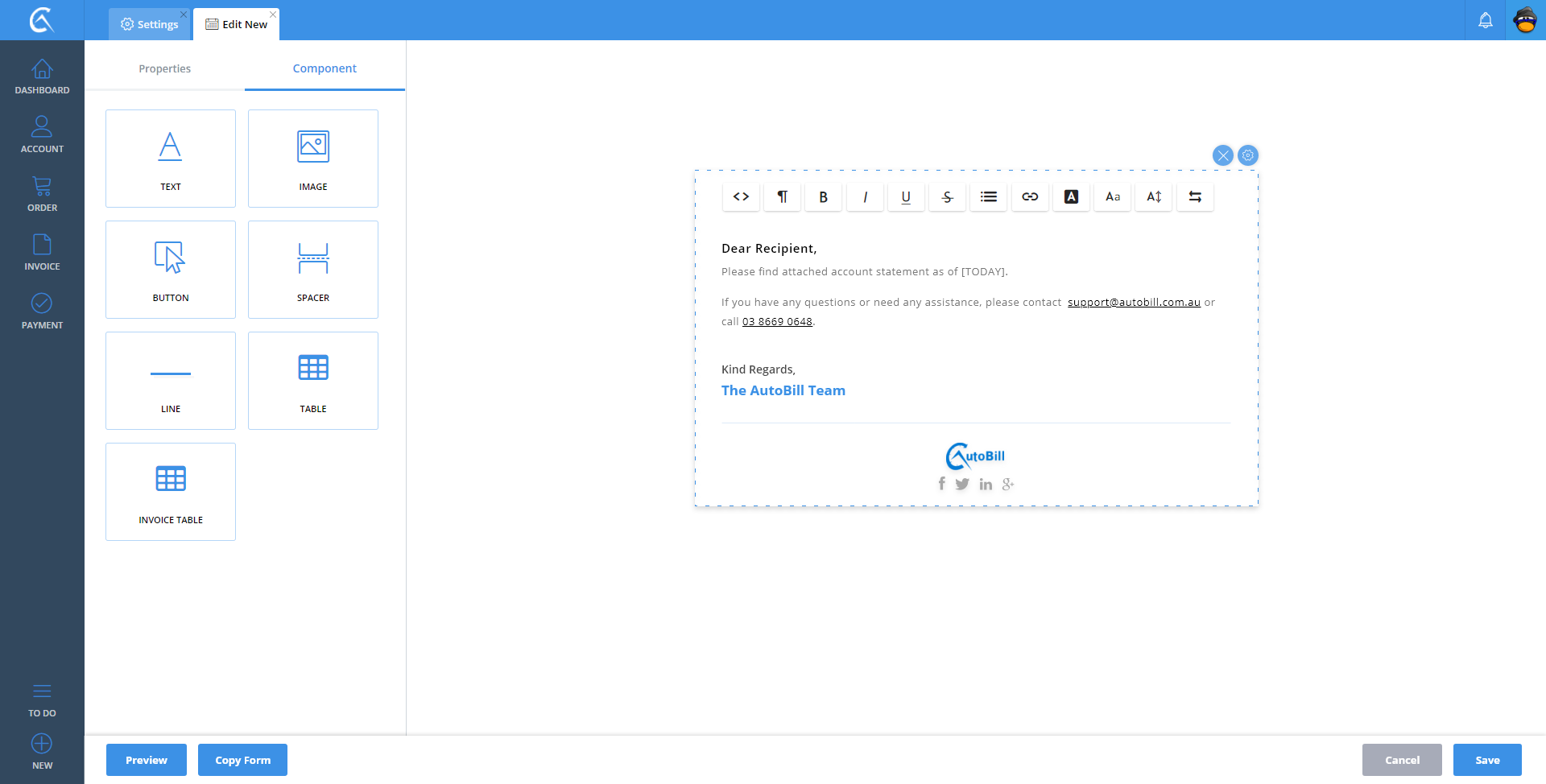Open the paragraph format dropdown
The height and width of the screenshot is (784, 1546).
(x=782, y=197)
